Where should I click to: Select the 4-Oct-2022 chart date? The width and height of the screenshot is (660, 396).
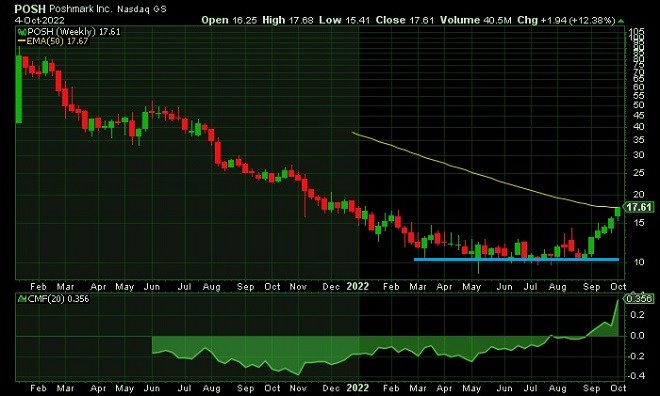tap(40, 20)
